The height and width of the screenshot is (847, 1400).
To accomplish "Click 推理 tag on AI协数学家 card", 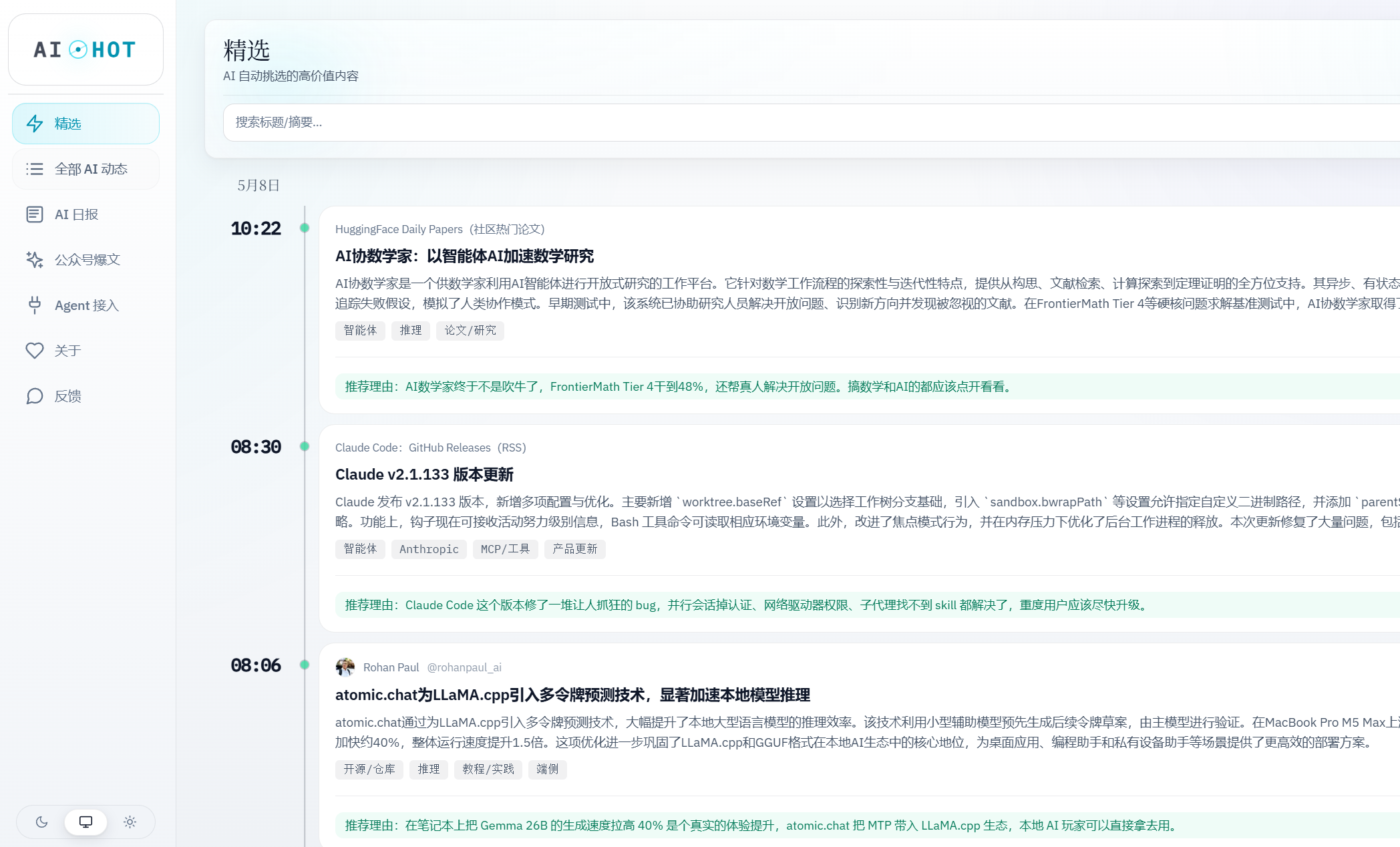I will 411,331.
